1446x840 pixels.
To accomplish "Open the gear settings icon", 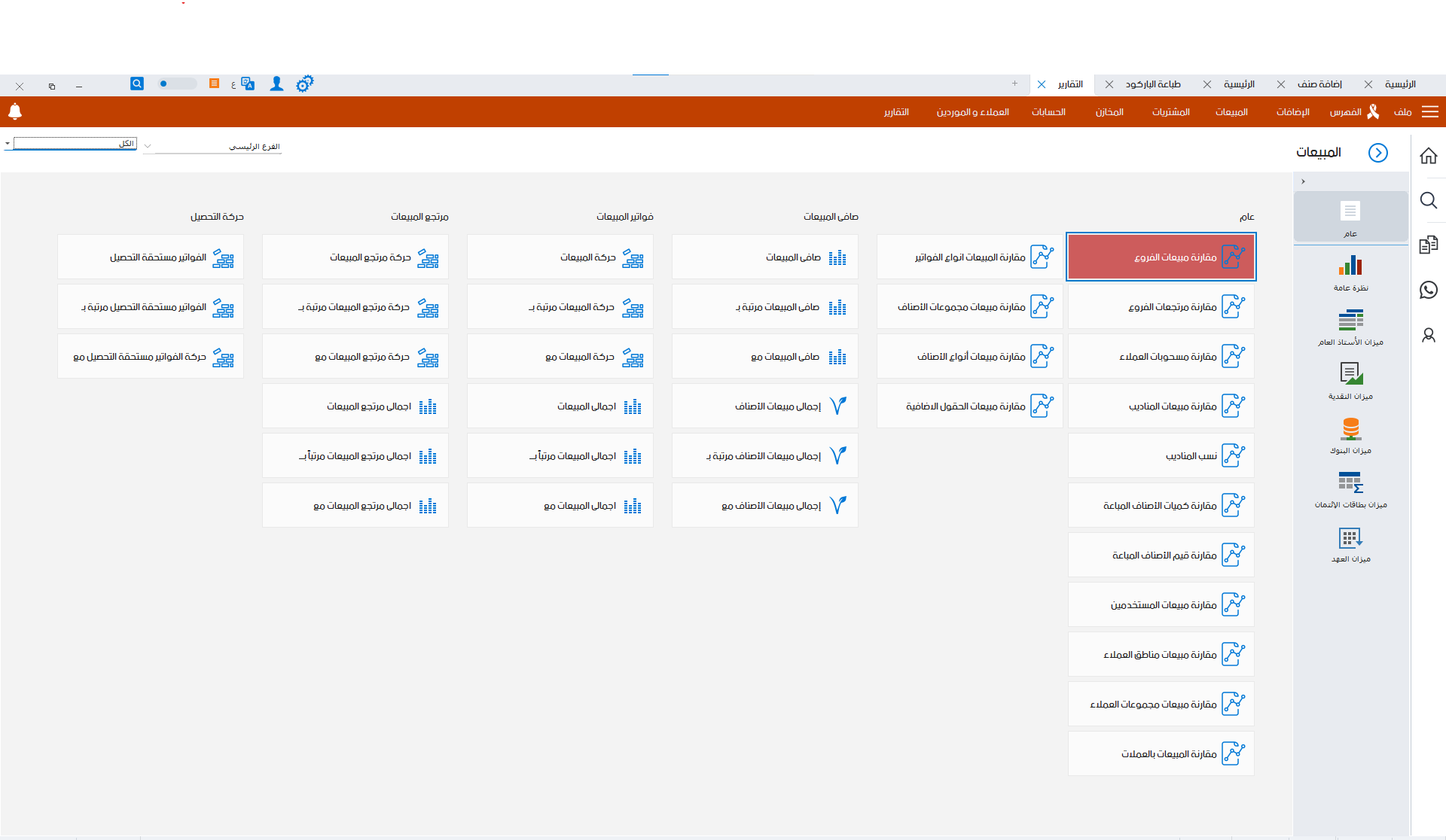I will (304, 84).
